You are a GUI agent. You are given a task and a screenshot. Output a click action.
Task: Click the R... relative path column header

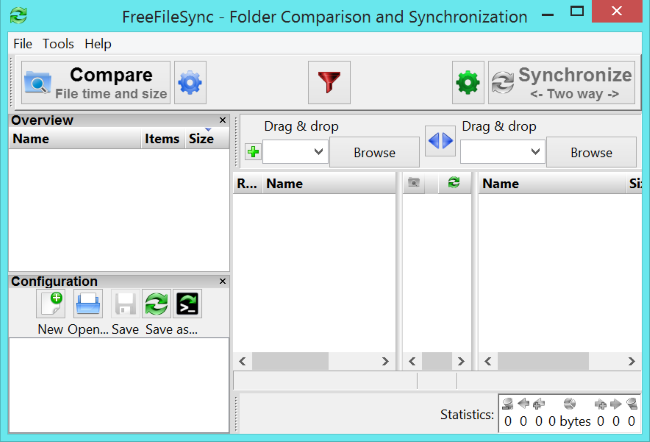click(247, 183)
